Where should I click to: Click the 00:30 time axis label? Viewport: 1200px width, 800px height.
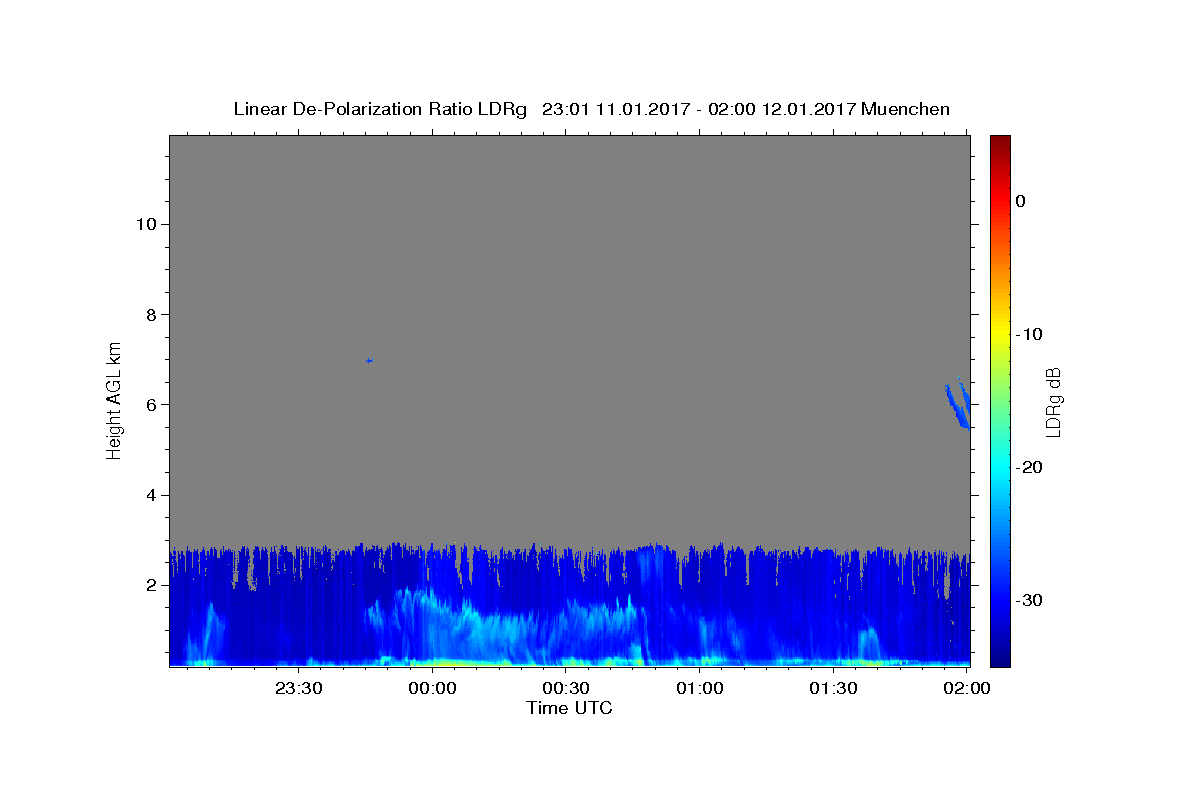(566, 688)
